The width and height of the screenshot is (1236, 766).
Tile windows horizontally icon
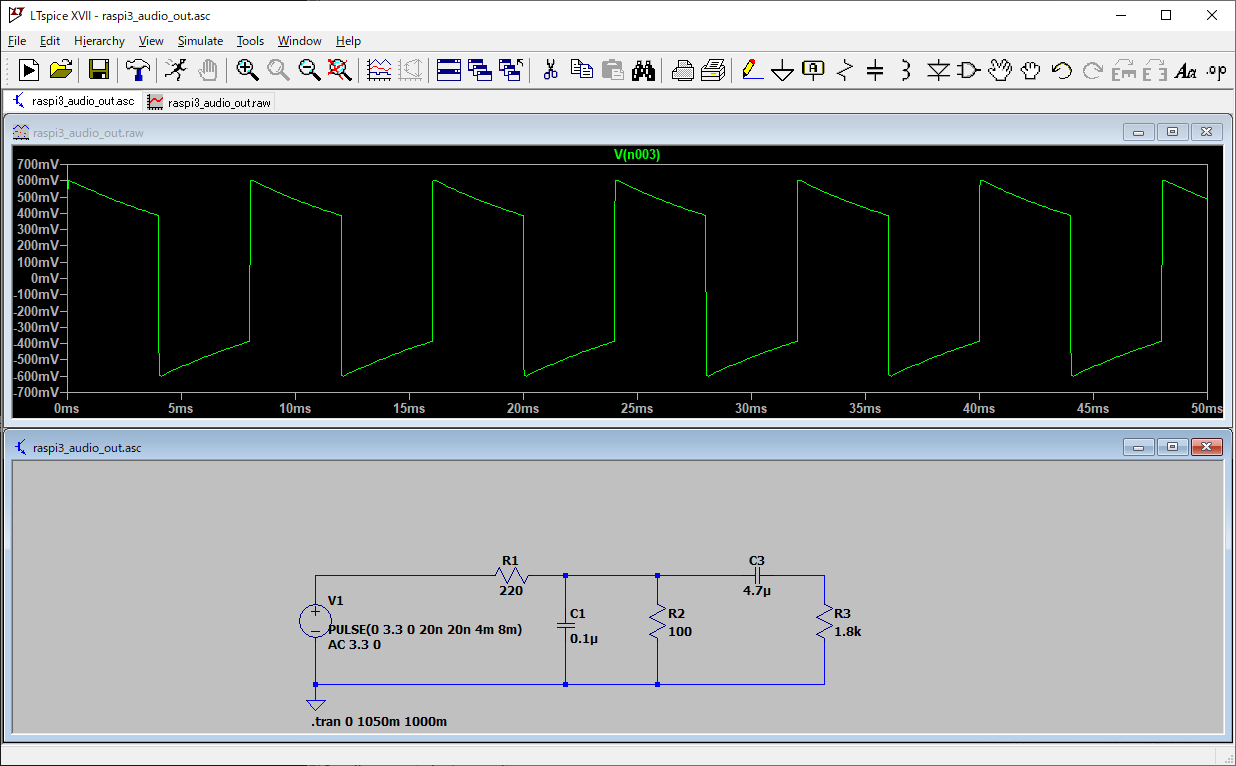(x=449, y=70)
